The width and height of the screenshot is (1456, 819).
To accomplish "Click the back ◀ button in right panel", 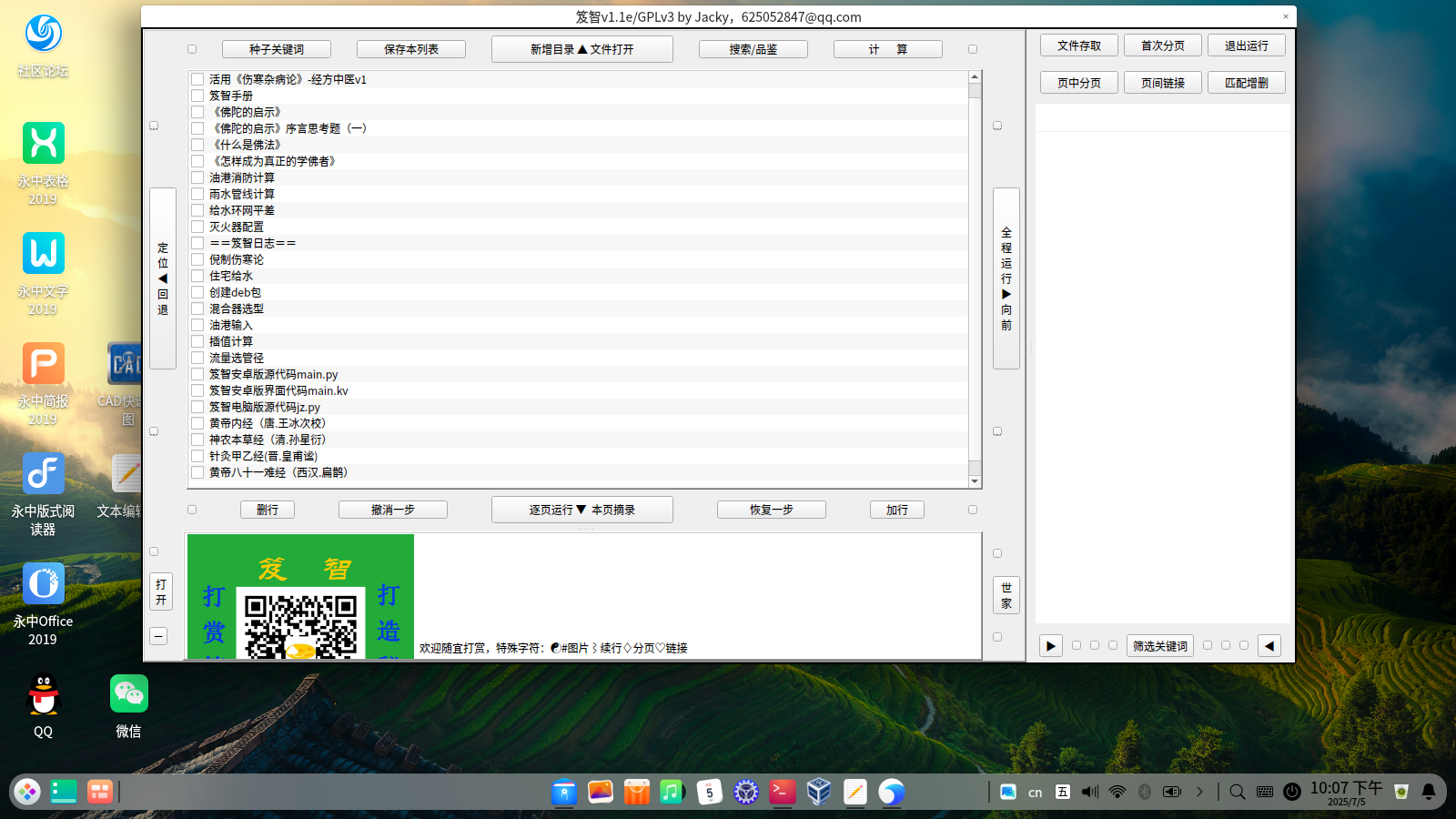I will coord(1269,646).
